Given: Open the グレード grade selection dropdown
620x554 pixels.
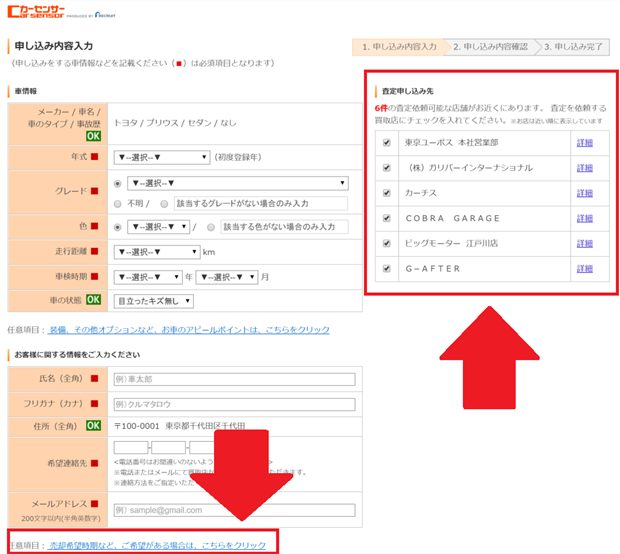Looking at the screenshot, I should (x=238, y=183).
